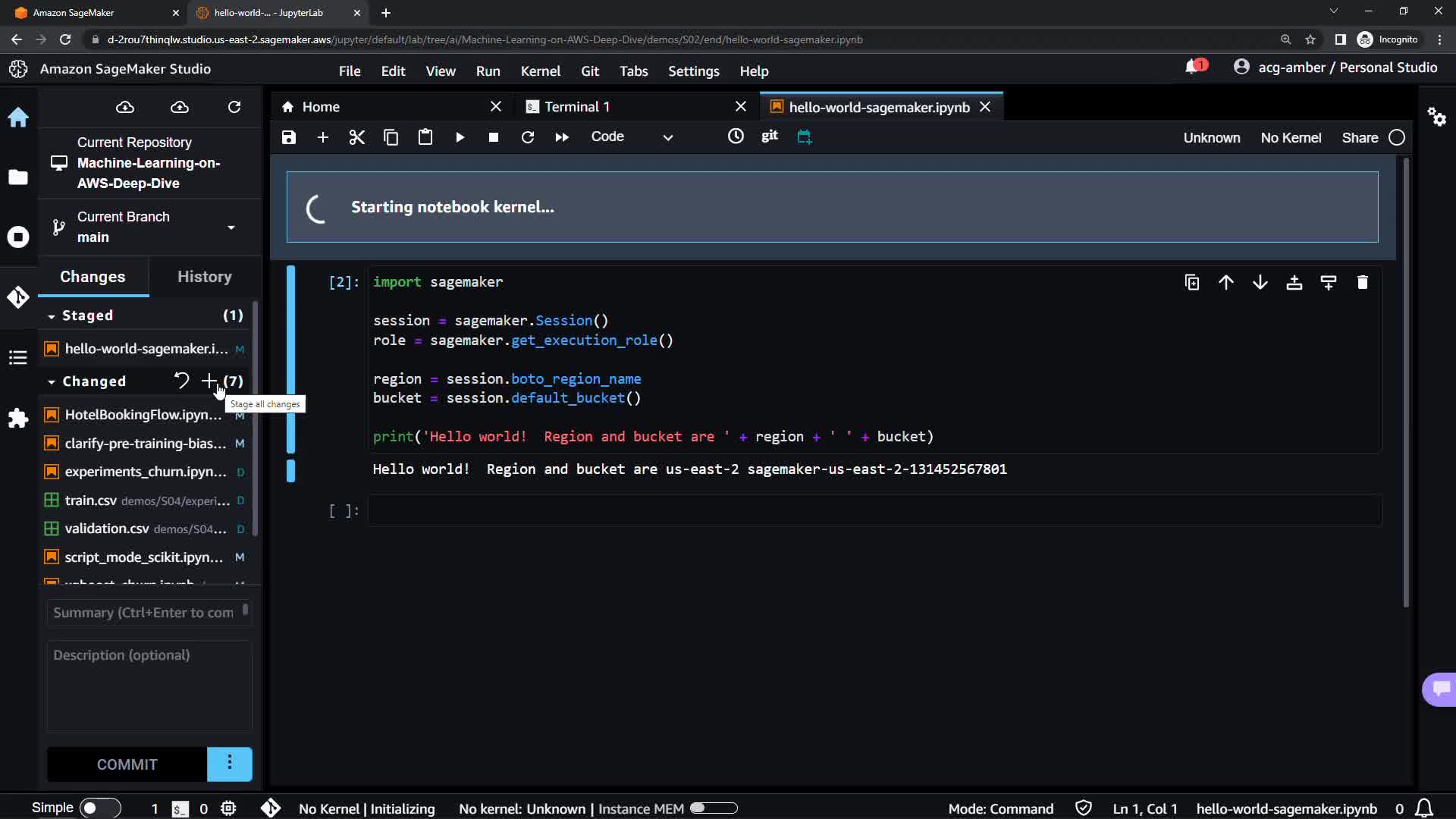This screenshot has width=1456, height=819.
Task: Delete the cell with the trash icon
Action: [1362, 283]
